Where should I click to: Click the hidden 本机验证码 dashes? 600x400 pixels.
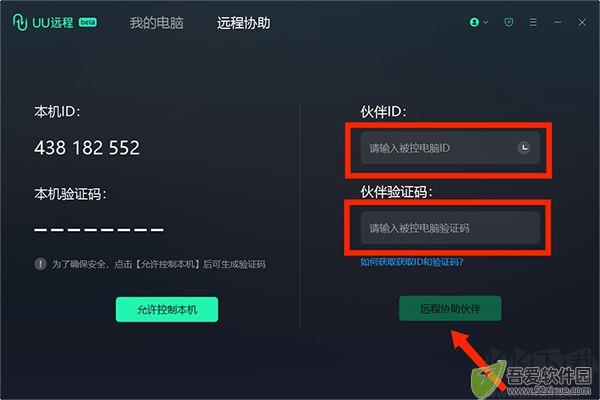pos(99,230)
